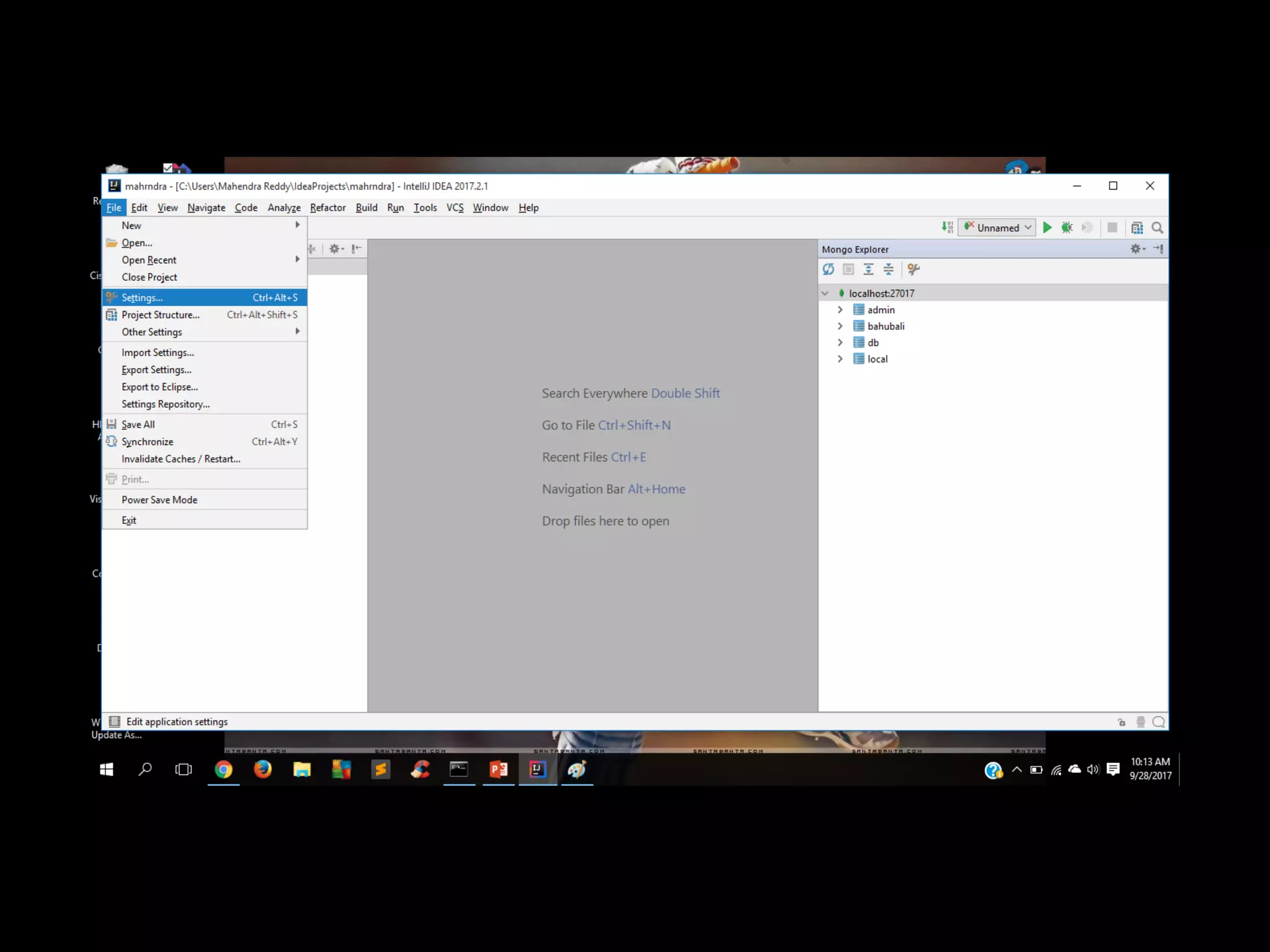This screenshot has width=1270, height=952.
Task: Click the Make Project build icon
Action: [x=947, y=227]
